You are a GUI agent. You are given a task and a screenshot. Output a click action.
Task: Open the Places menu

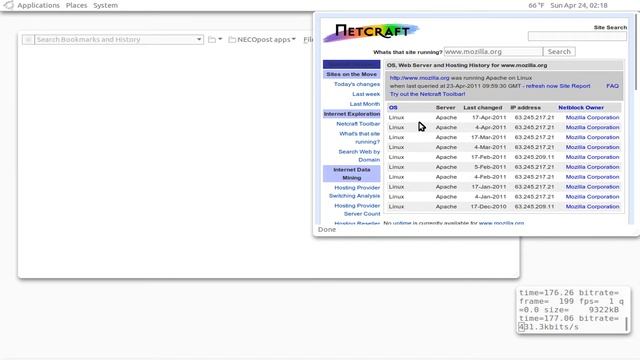[76, 5]
